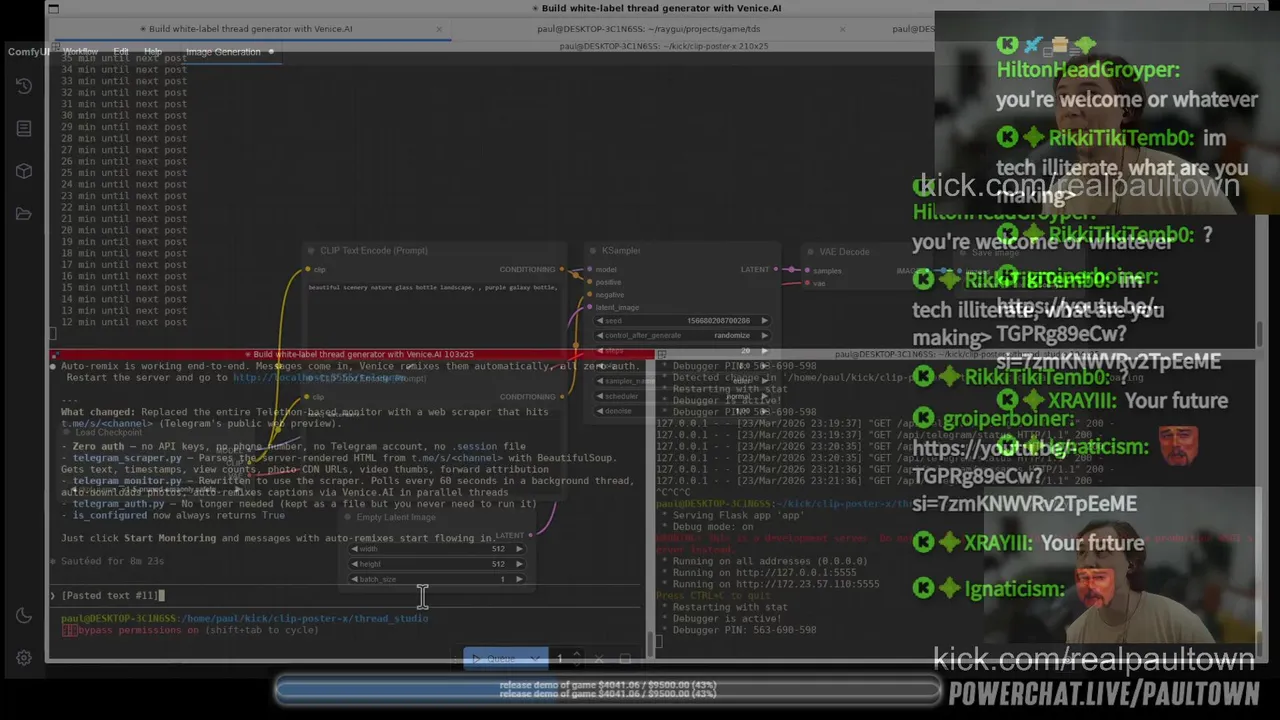Collapse the VAE Decode node via its dot
This screenshot has width=1280, height=720.
[810, 252]
